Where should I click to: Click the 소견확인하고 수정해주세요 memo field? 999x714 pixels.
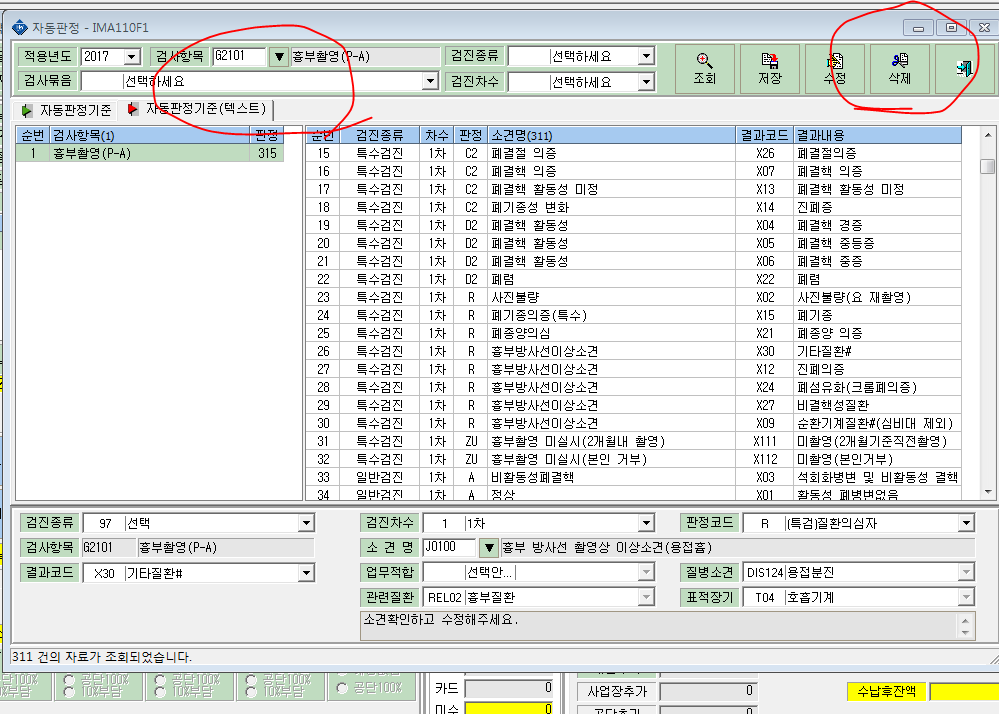point(659,626)
